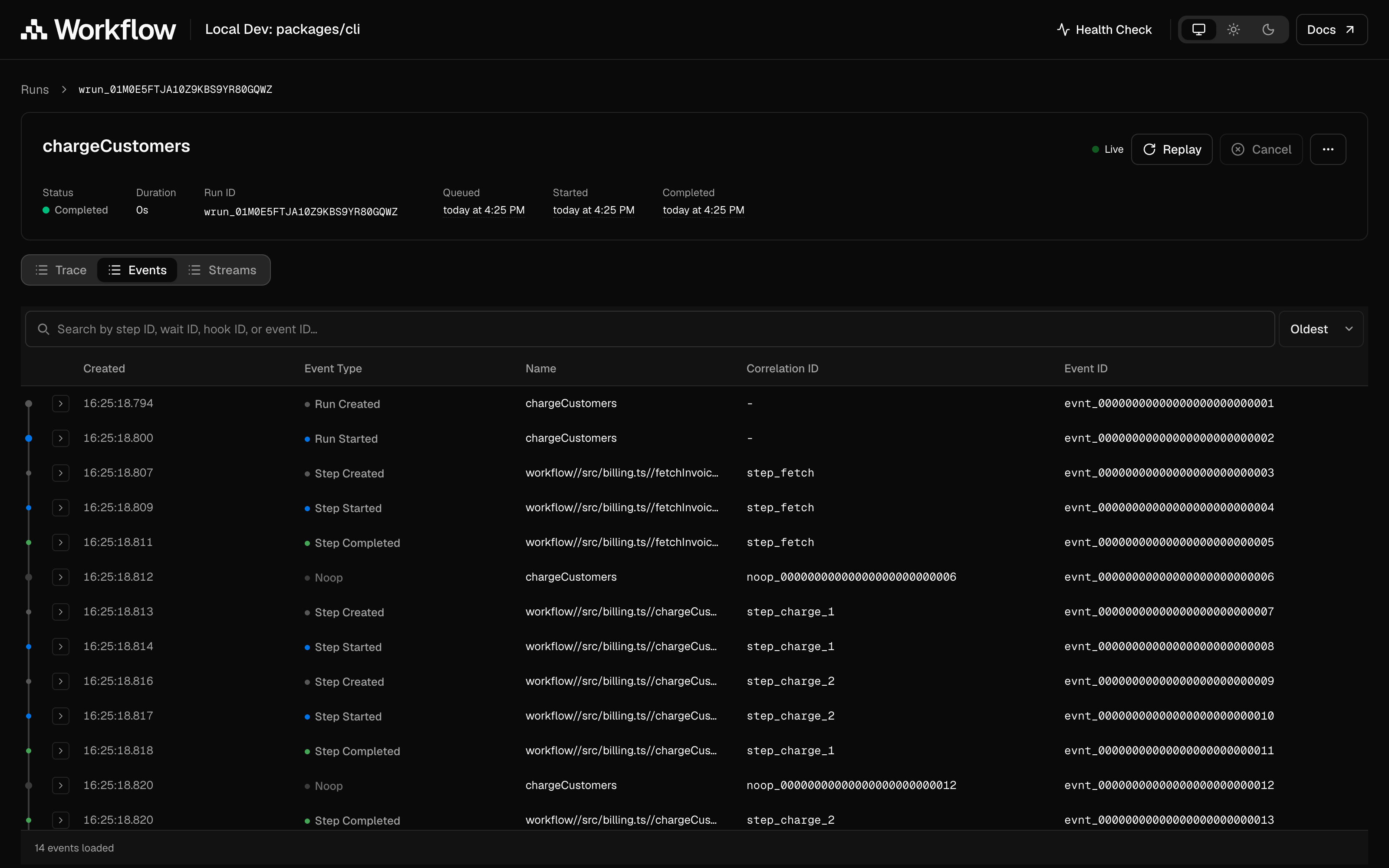This screenshot has height=868, width=1389.
Task: Click step_charge_1 in the 16:25:18.813 row
Action: (790, 612)
